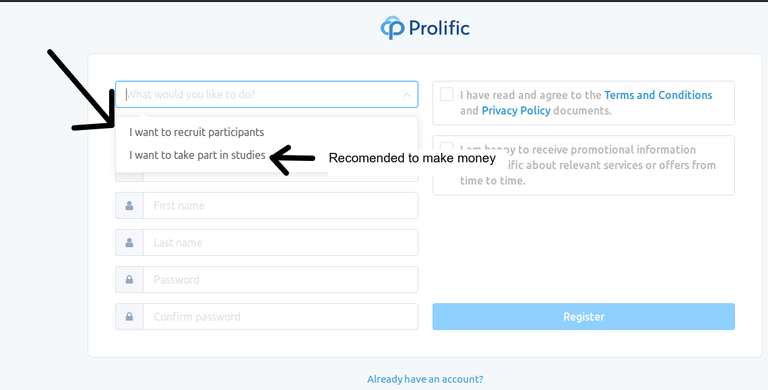Click the Prolific logo icon
Screen dimensions: 768x390
[392, 27]
